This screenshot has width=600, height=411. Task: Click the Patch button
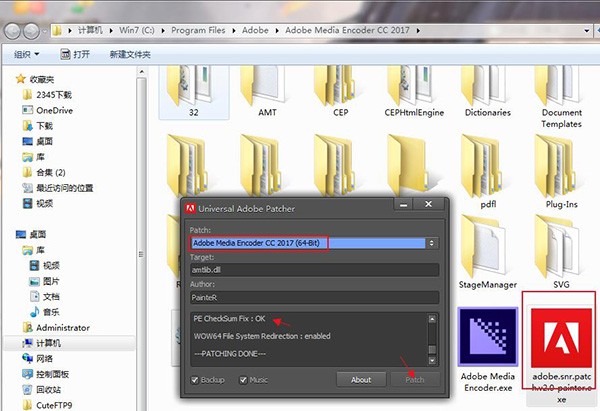[x=415, y=380]
